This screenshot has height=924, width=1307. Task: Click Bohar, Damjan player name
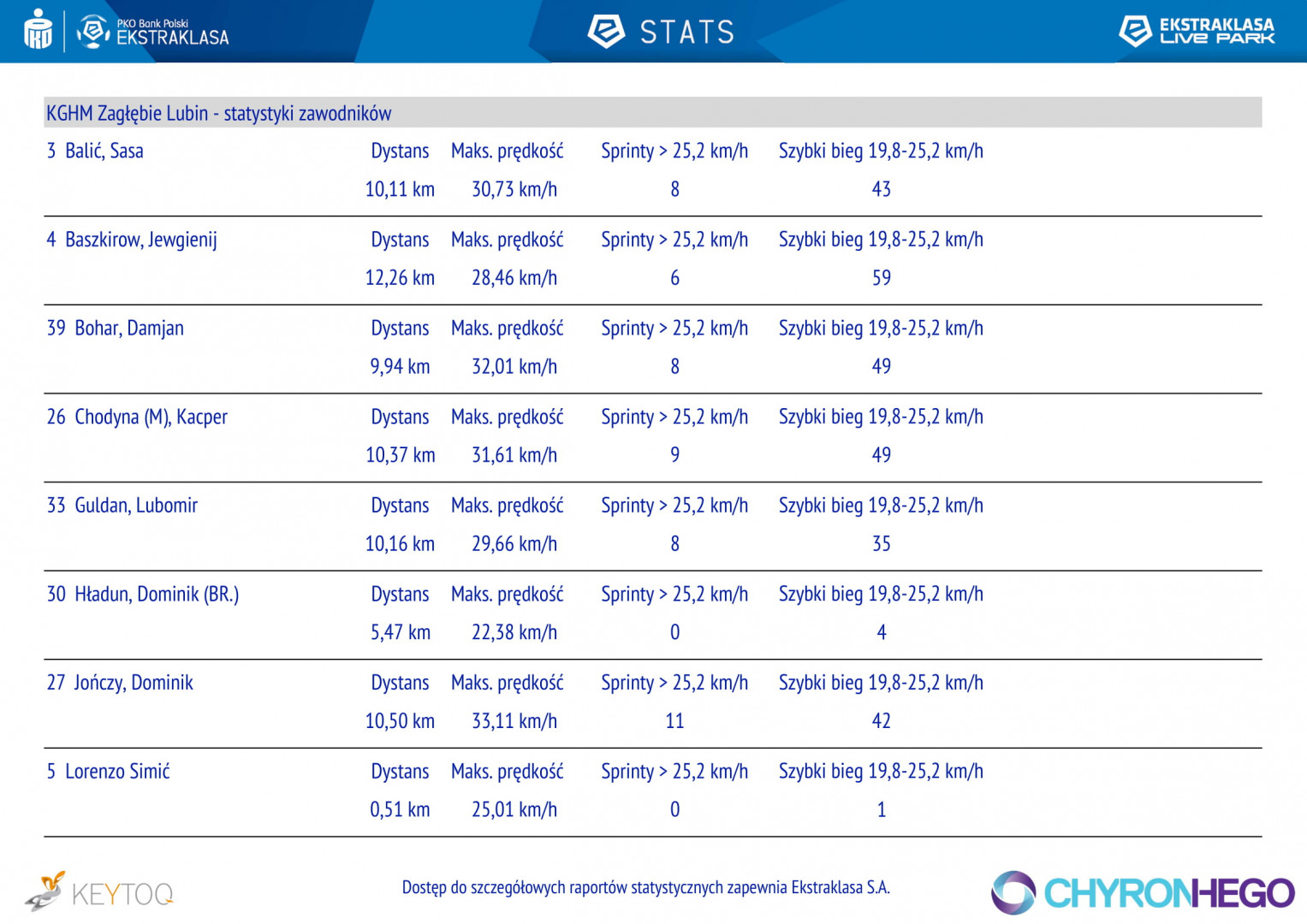click(x=115, y=329)
